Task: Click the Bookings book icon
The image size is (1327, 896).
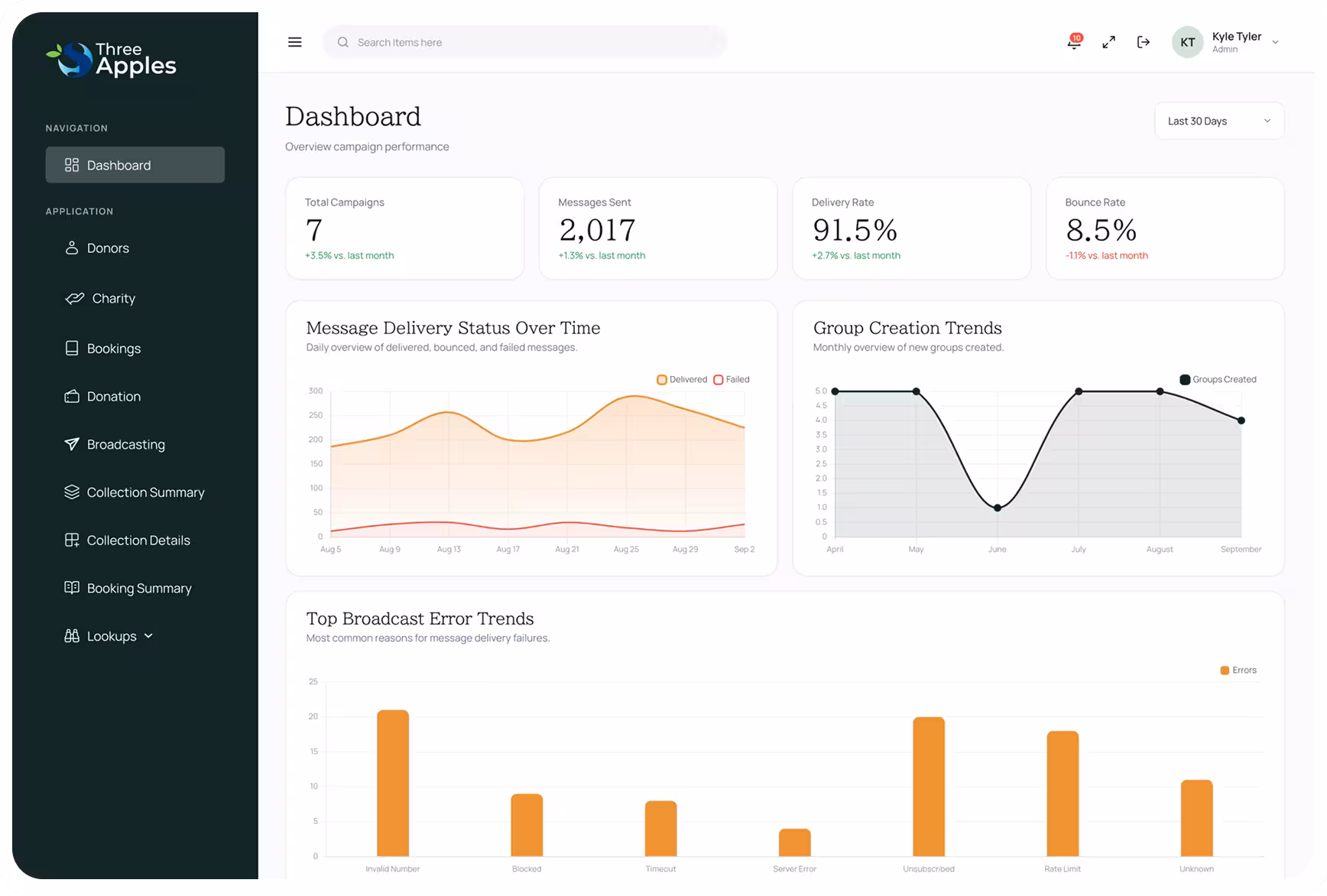Action: [x=72, y=348]
